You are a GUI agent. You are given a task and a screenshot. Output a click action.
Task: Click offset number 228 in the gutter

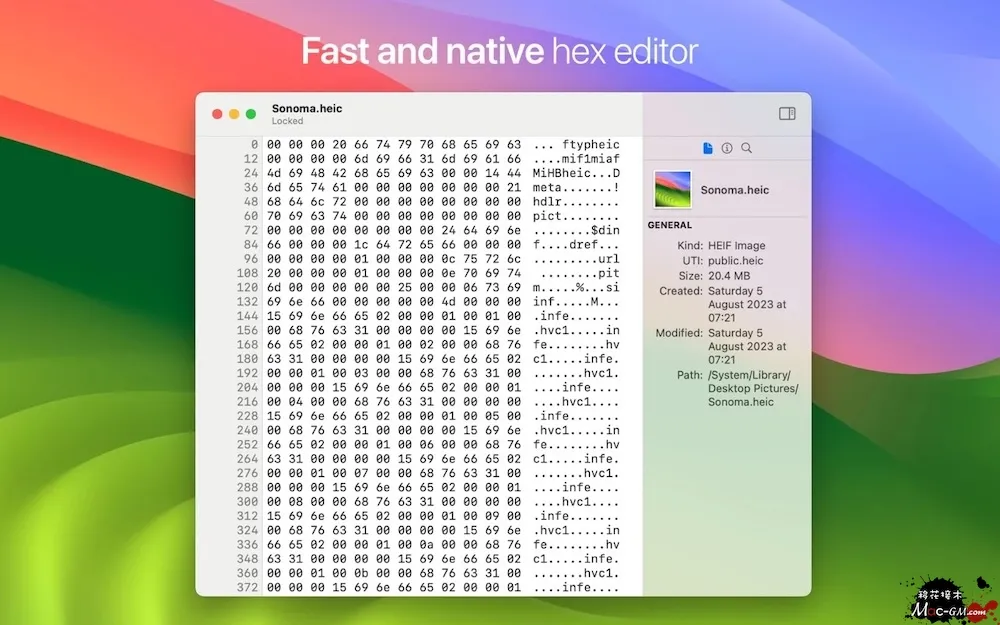pyautogui.click(x=247, y=416)
